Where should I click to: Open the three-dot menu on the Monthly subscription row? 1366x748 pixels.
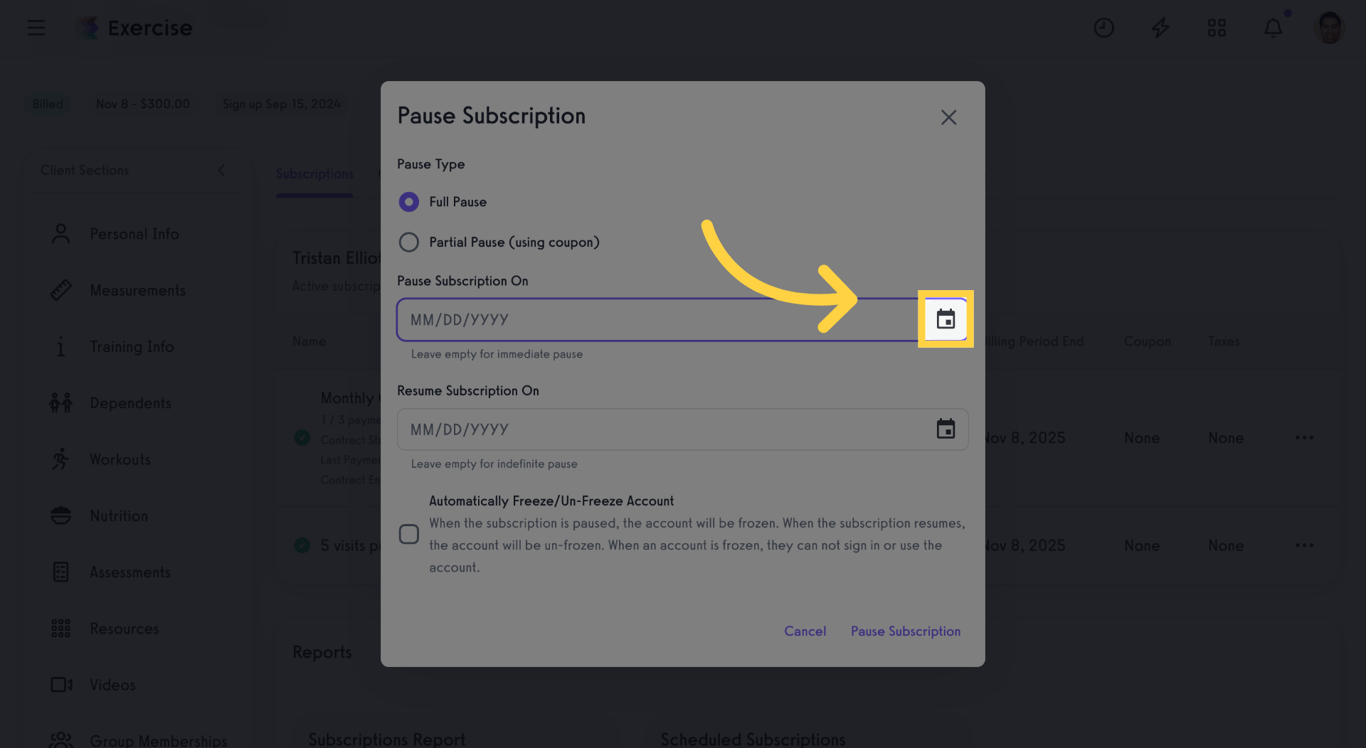[1304, 437]
